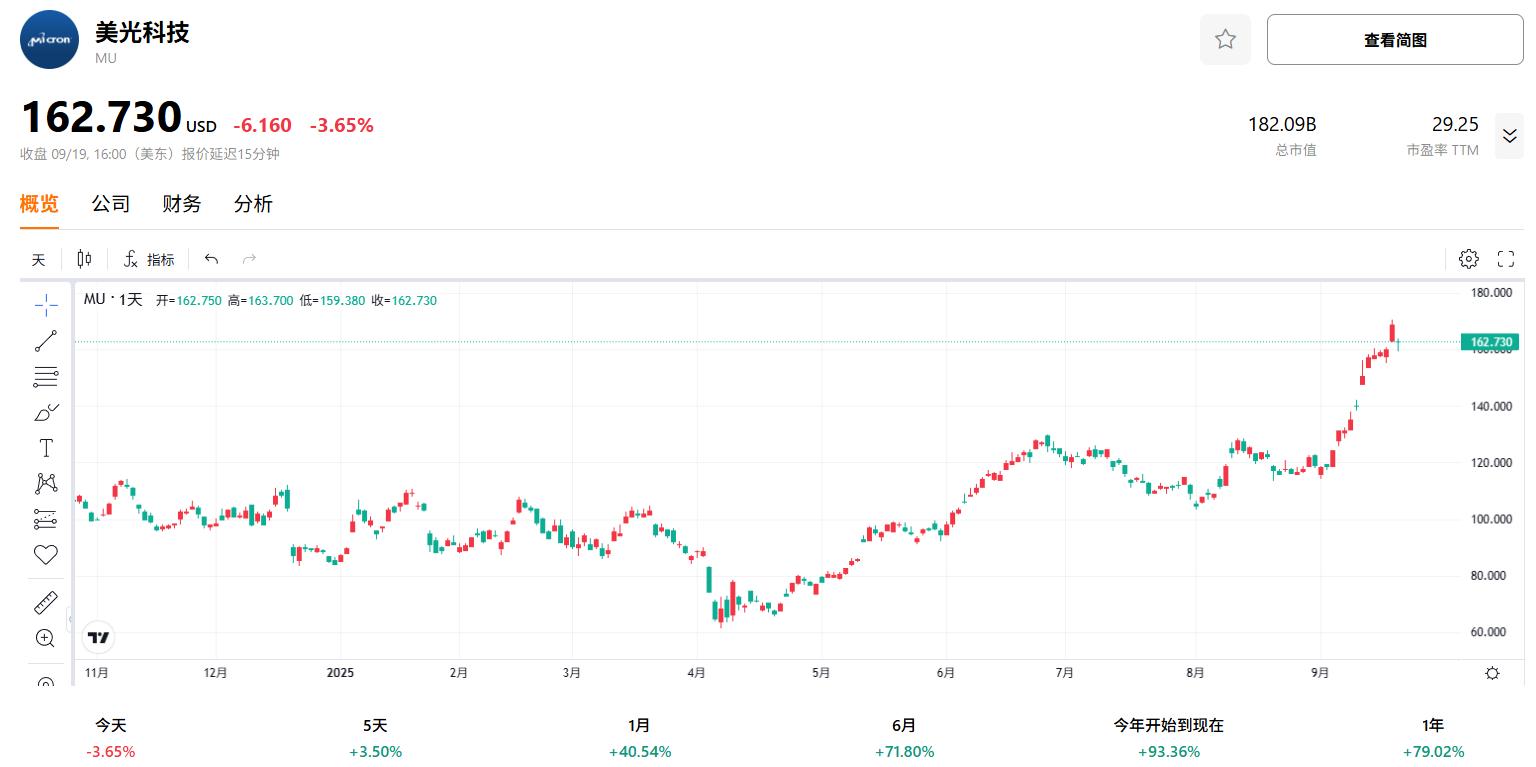Switch to the 财务 tab

coord(181,204)
